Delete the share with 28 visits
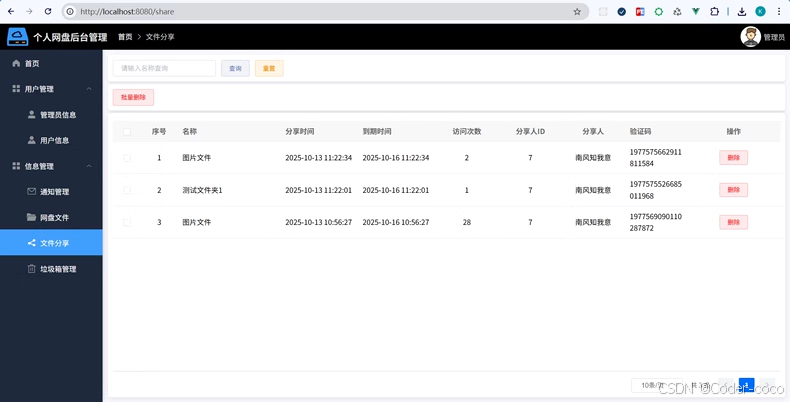The height and width of the screenshot is (402, 790). pyautogui.click(x=733, y=222)
